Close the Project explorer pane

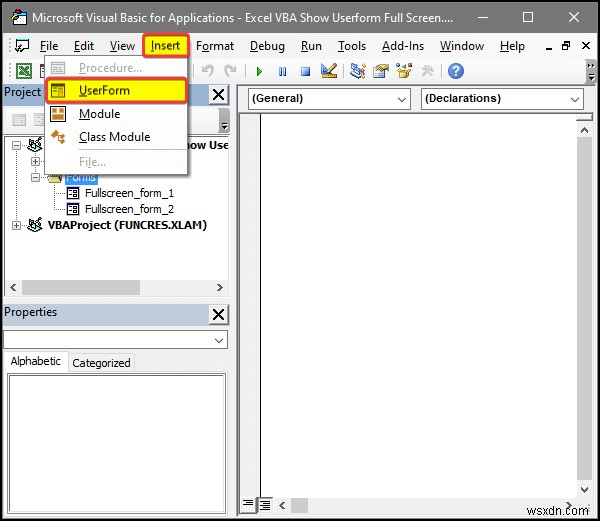point(218,94)
